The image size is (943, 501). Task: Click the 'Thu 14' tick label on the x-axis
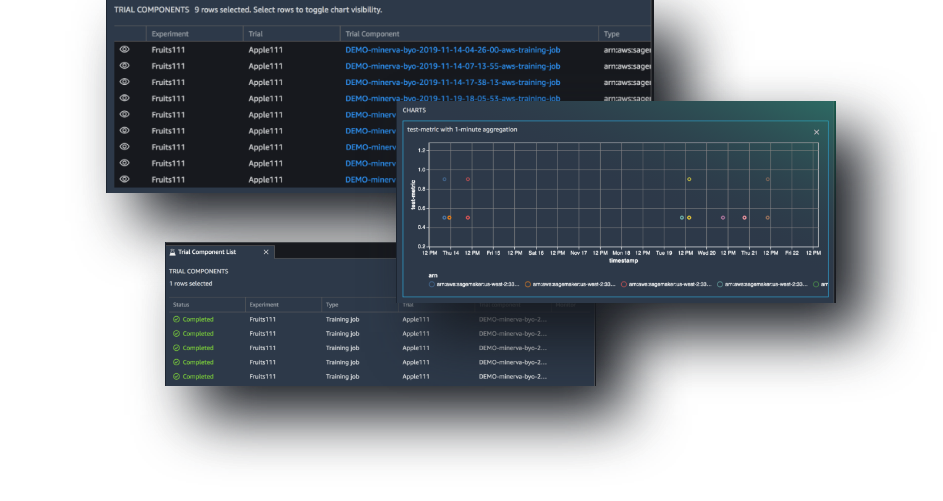click(451, 253)
